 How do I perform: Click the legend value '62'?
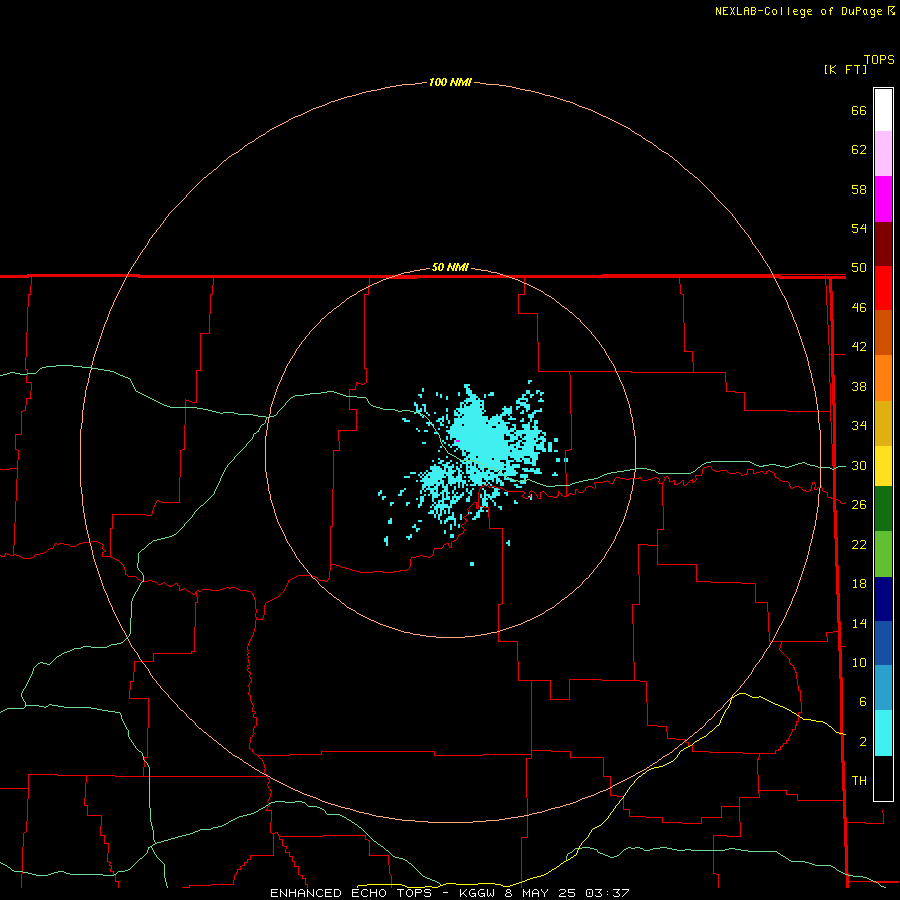tap(859, 150)
